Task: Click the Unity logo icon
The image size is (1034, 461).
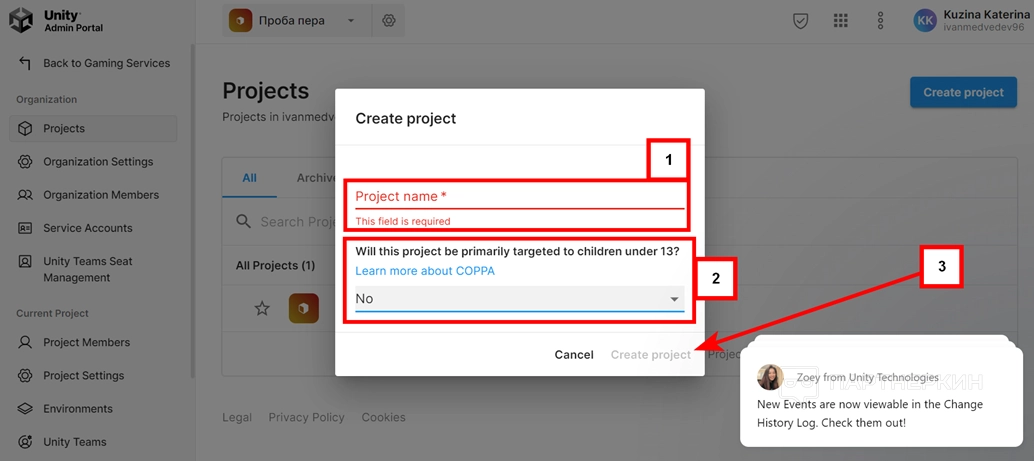Action: point(21,21)
